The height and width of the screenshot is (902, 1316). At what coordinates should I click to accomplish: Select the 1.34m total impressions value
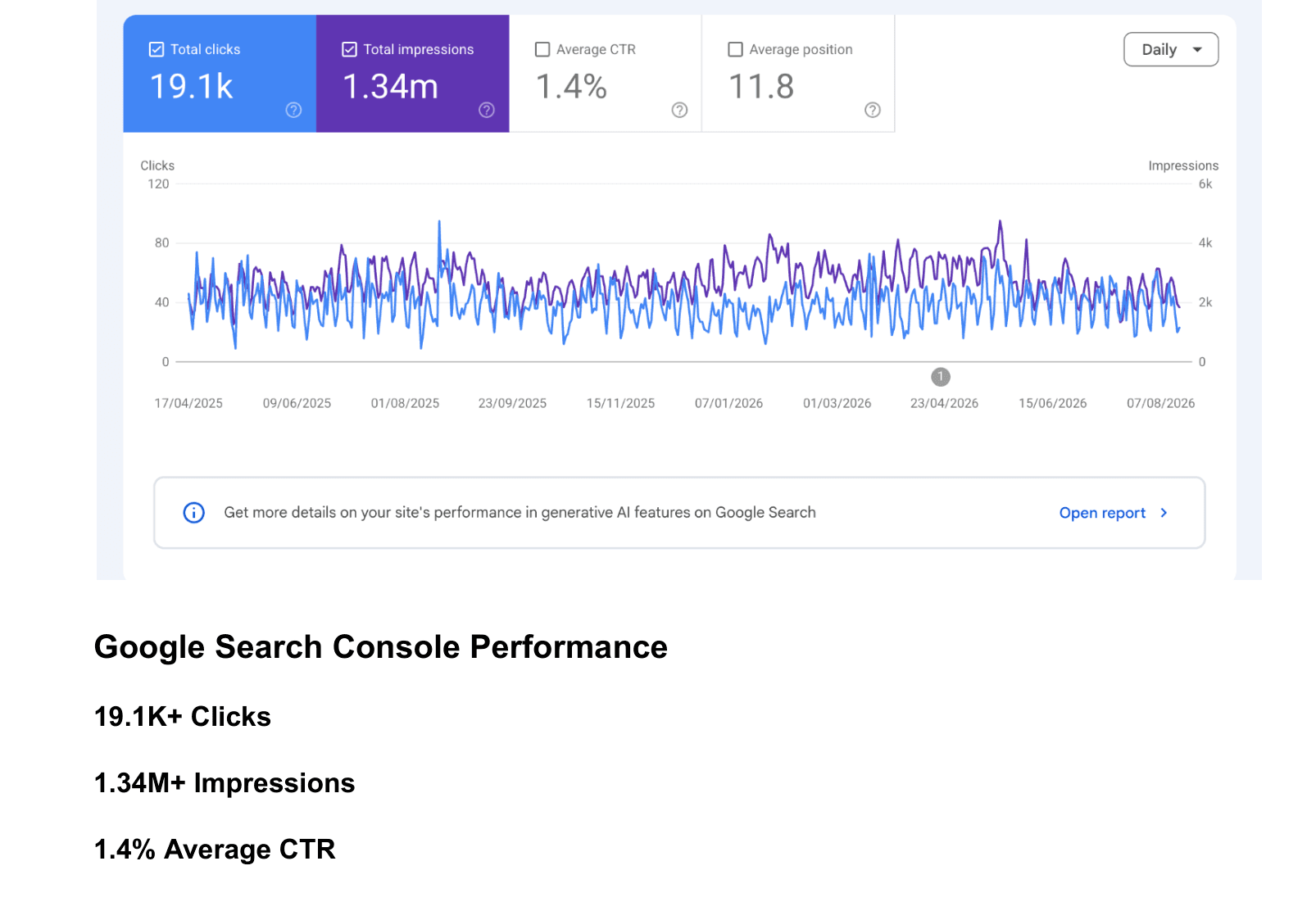click(390, 86)
